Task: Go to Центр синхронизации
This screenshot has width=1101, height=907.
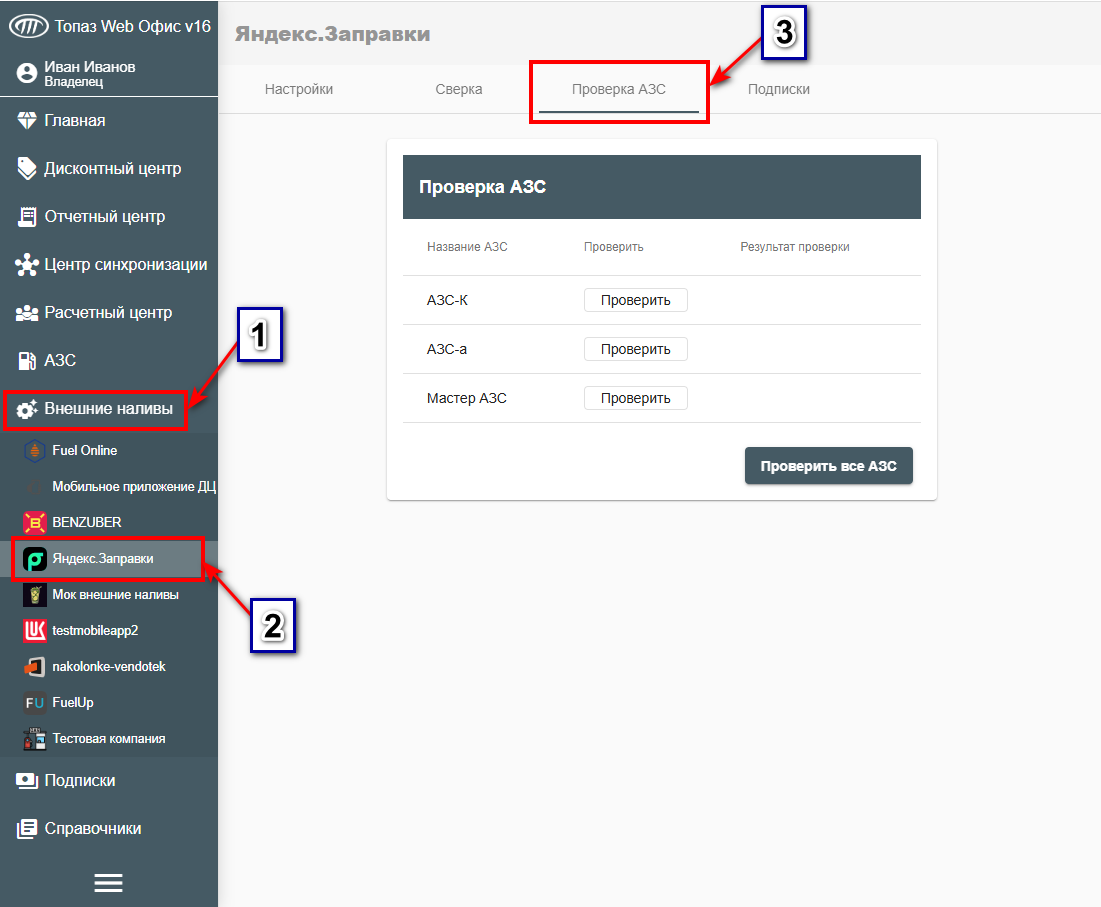Action: click(109, 265)
